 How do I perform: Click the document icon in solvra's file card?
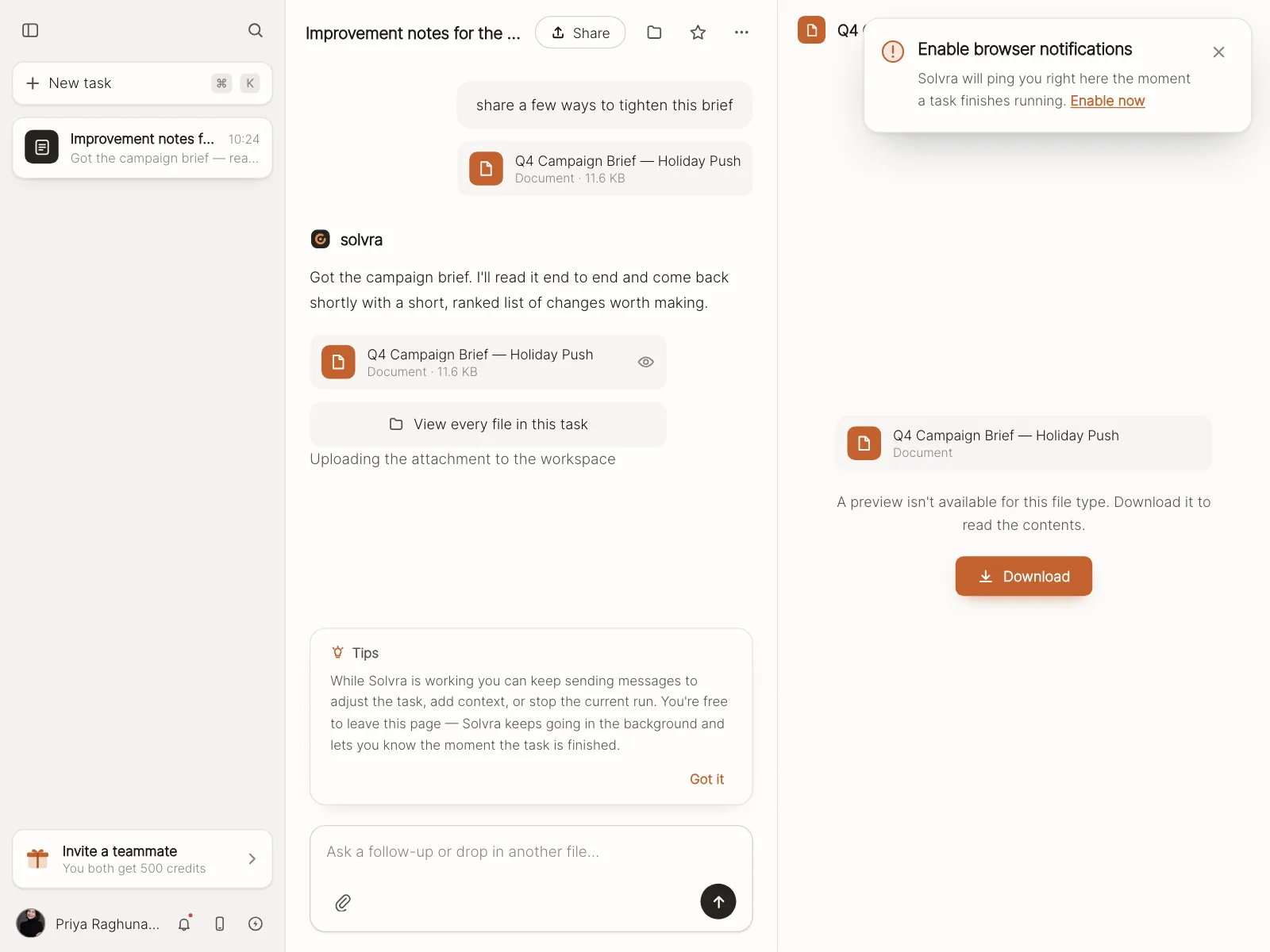point(338,363)
